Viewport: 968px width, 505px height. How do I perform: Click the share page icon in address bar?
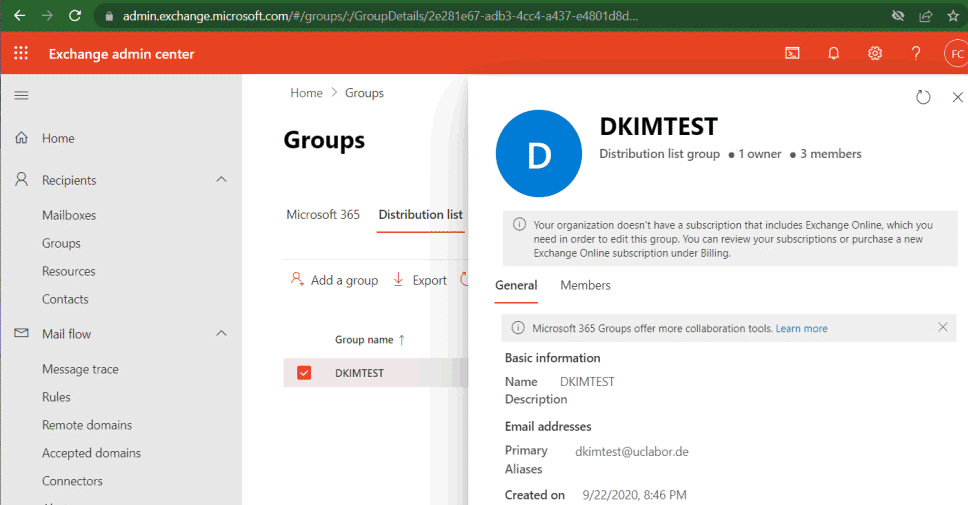coord(925,16)
